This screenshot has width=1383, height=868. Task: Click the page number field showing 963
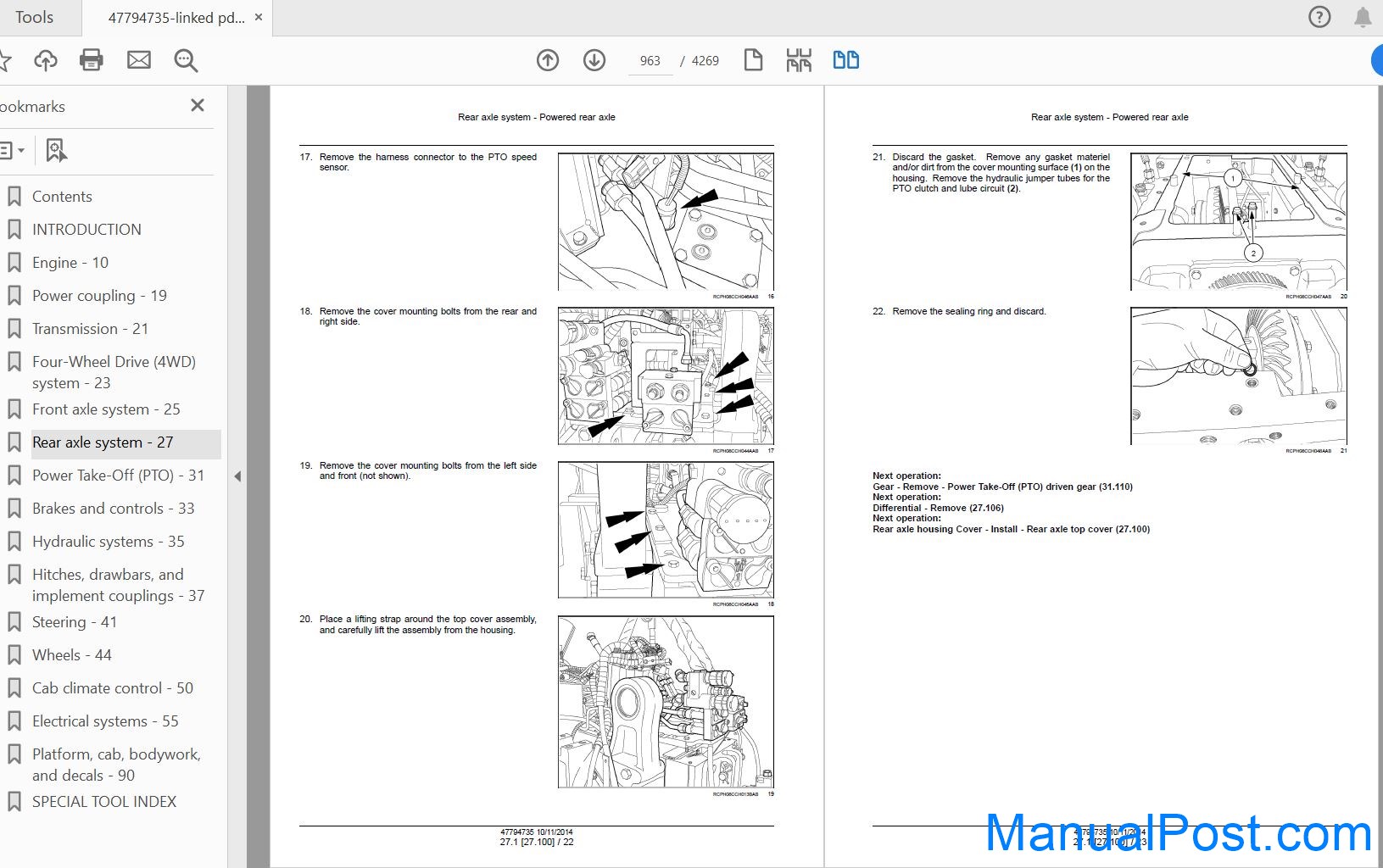click(x=650, y=61)
